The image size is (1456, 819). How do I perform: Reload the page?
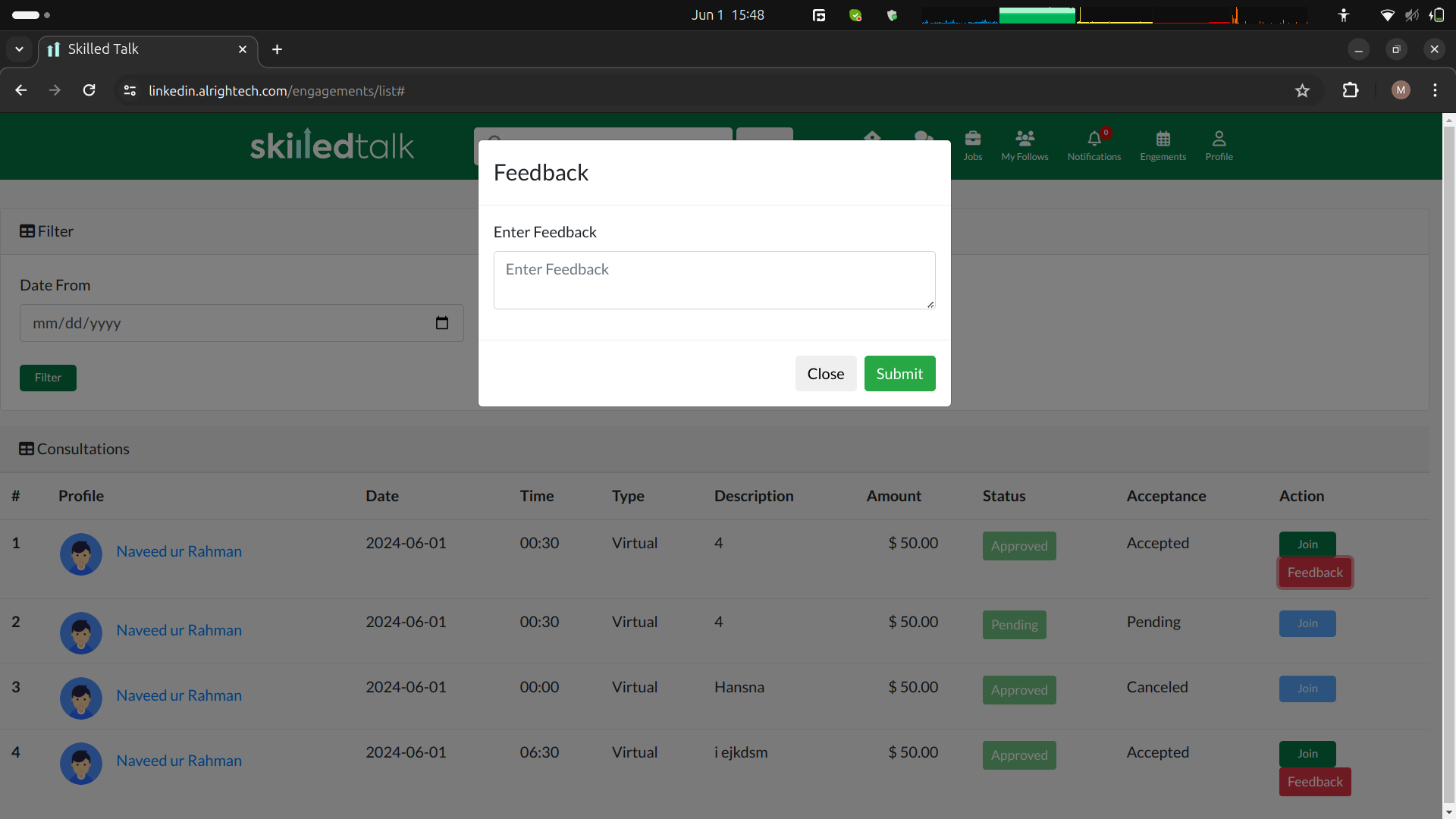pyautogui.click(x=89, y=90)
